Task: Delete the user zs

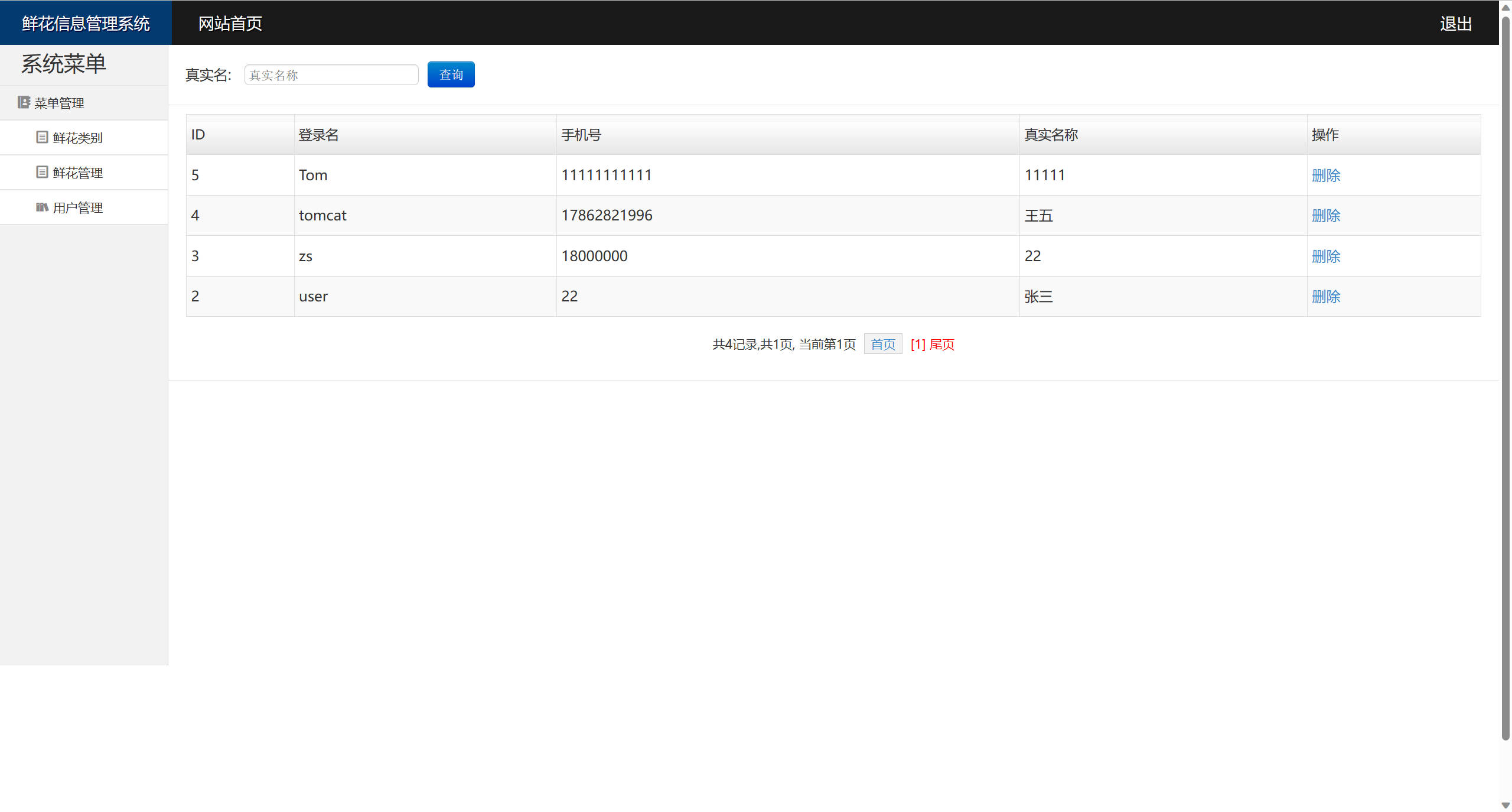Action: 1325,256
